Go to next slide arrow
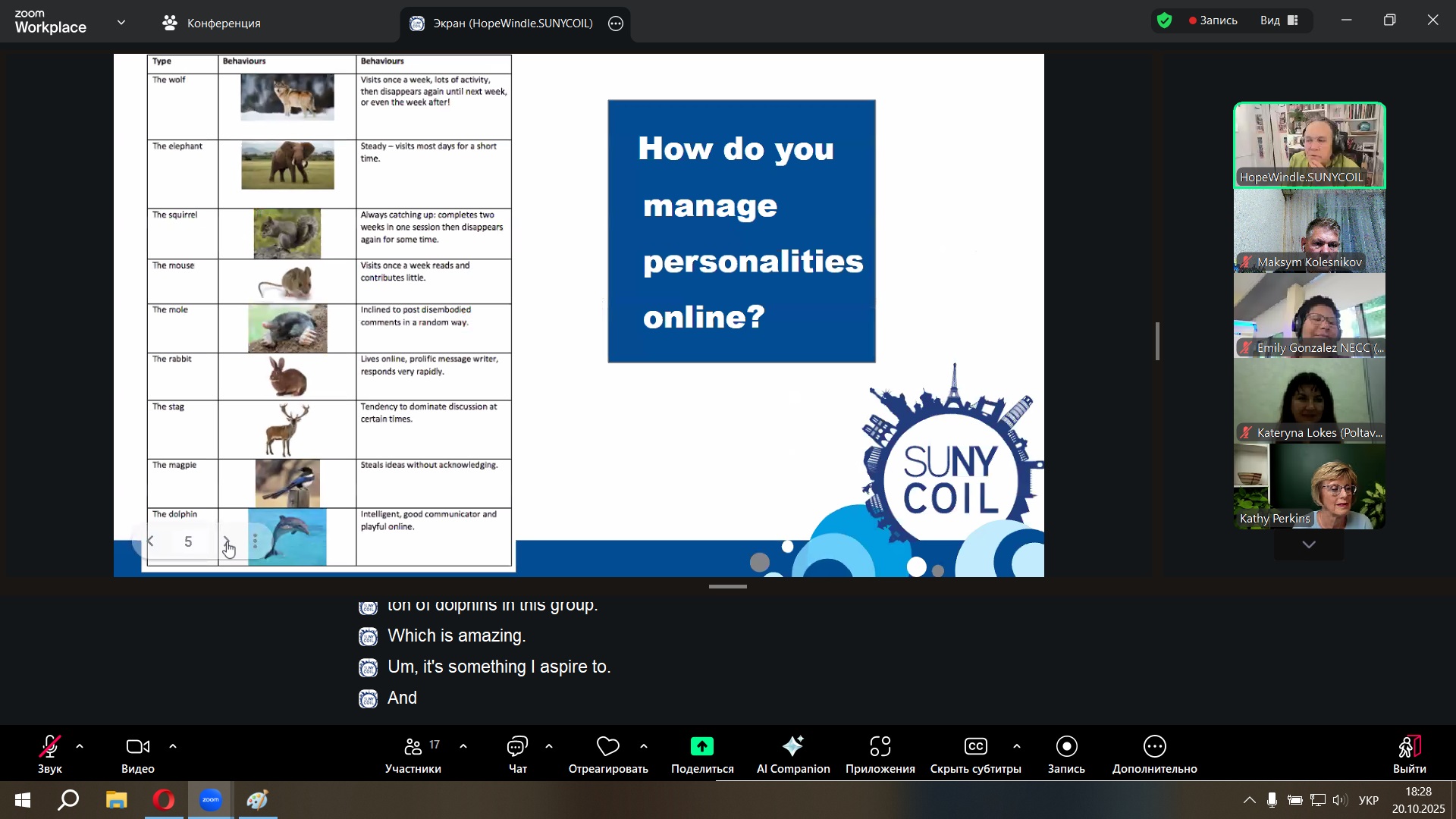This screenshot has height=819, width=1456. pos(226,541)
